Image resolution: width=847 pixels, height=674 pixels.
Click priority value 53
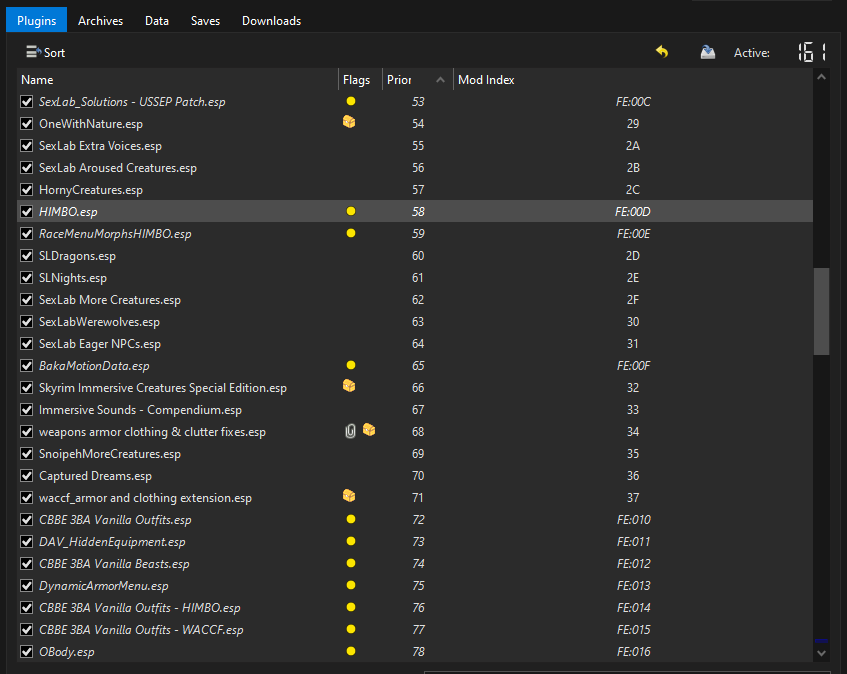418,102
